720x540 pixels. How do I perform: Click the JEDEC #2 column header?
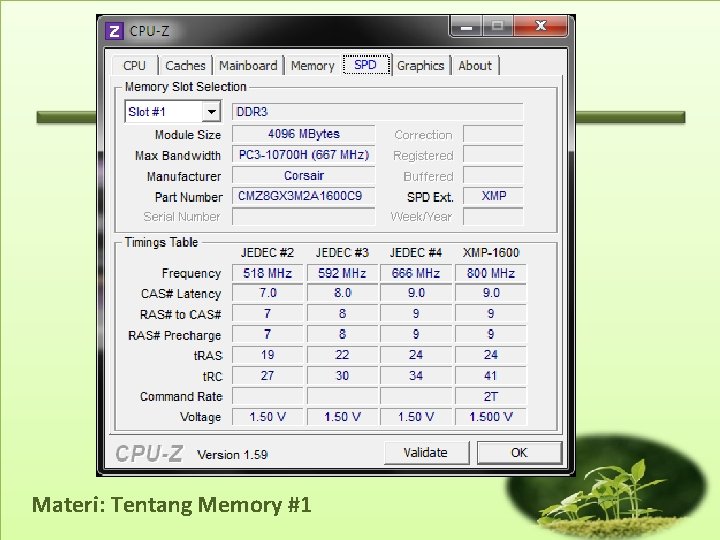pos(267,253)
